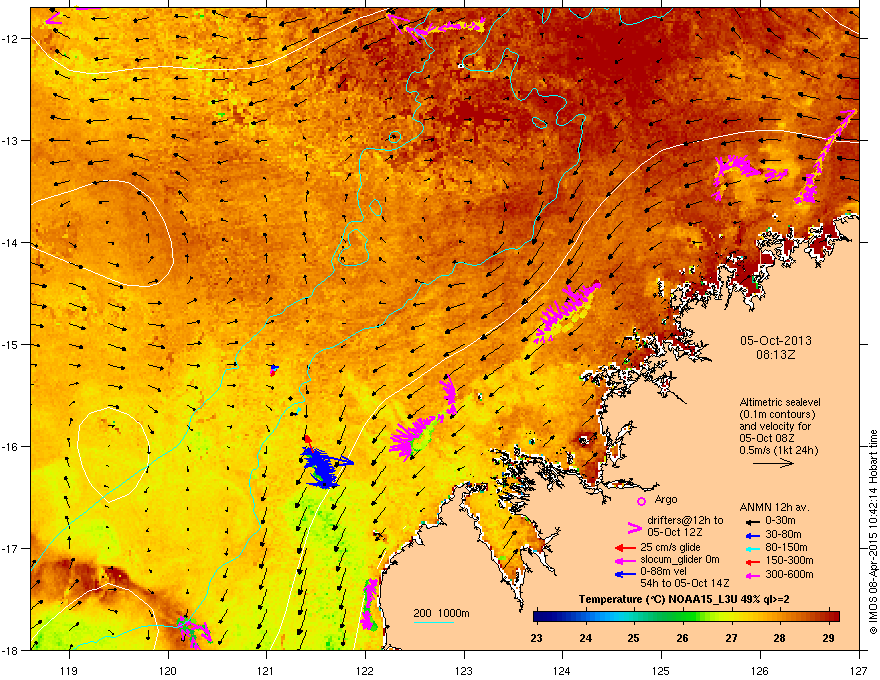The height and width of the screenshot is (680, 880).
Task: Click the latitude axis label -18
Action: (x=11, y=650)
